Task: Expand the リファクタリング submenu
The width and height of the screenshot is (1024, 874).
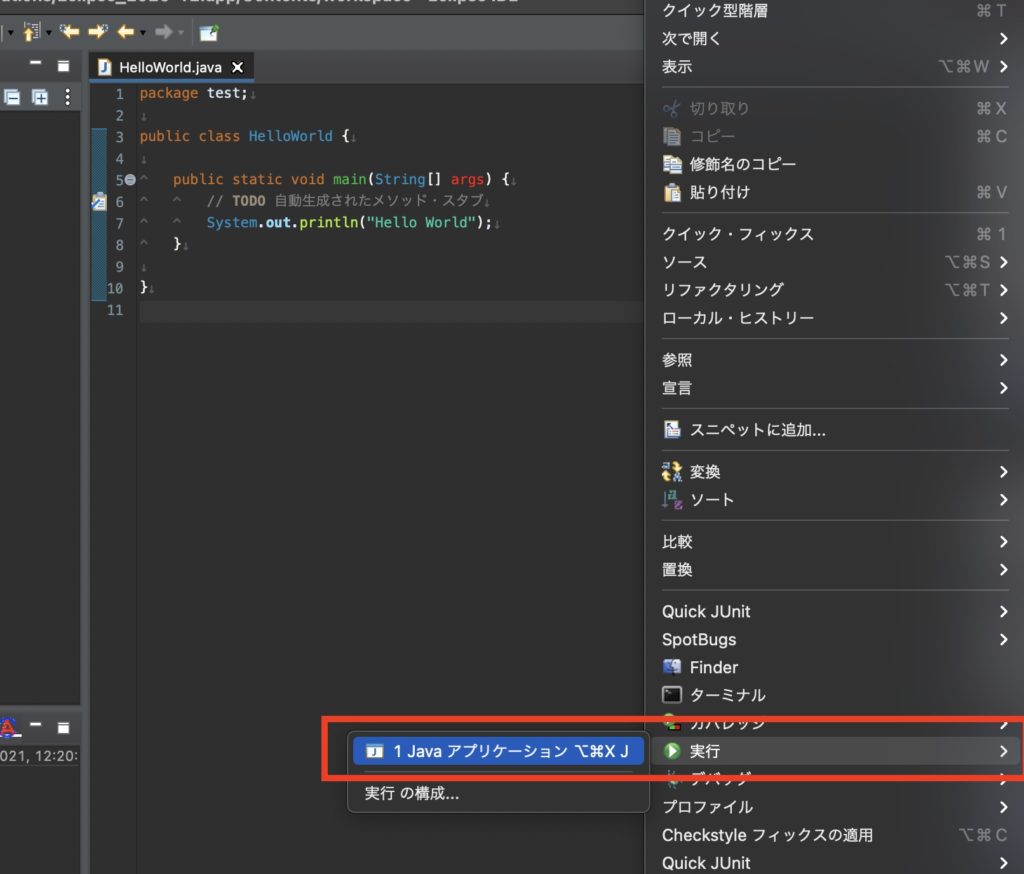Action: point(834,290)
